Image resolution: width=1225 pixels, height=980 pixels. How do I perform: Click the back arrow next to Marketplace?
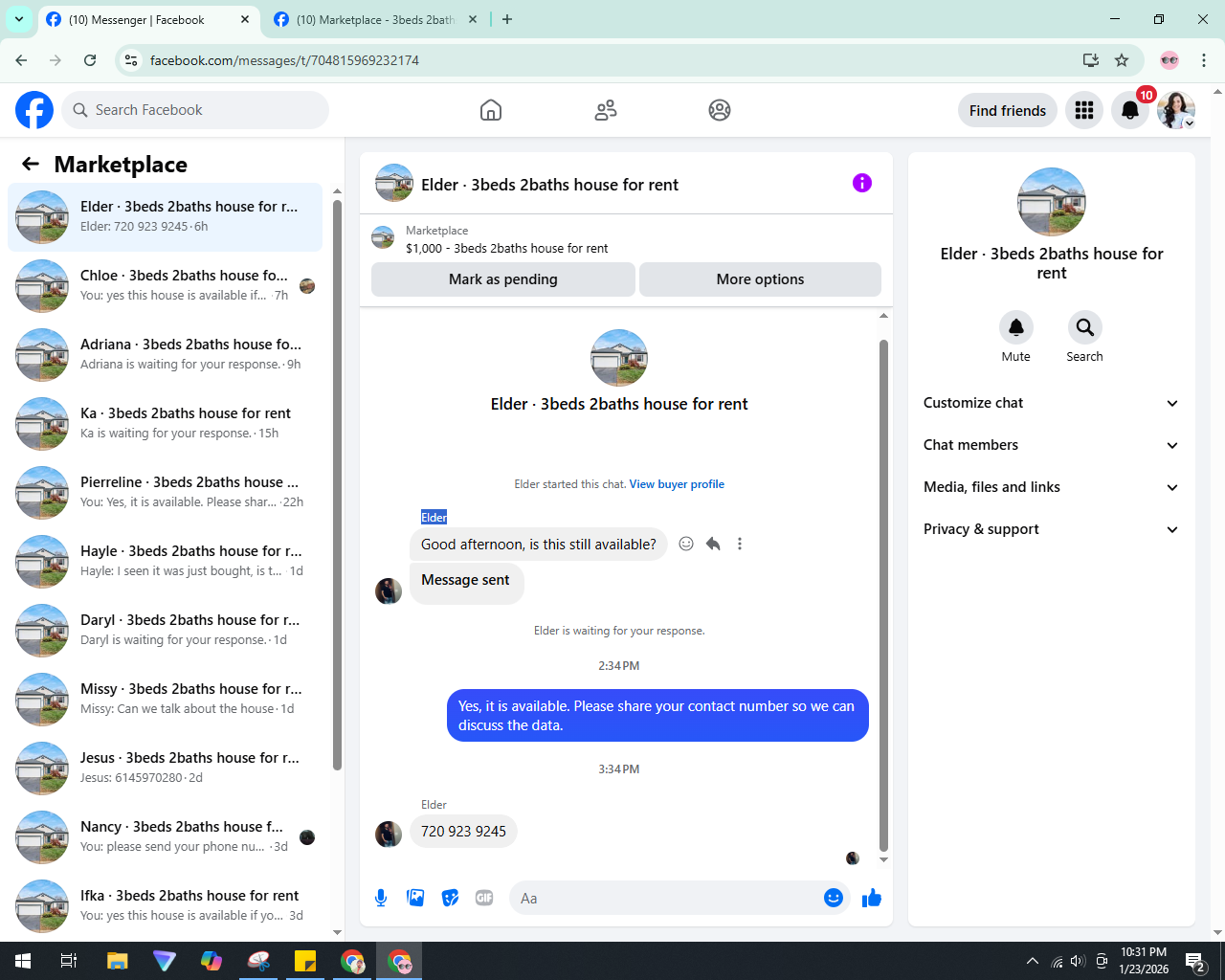(x=31, y=164)
